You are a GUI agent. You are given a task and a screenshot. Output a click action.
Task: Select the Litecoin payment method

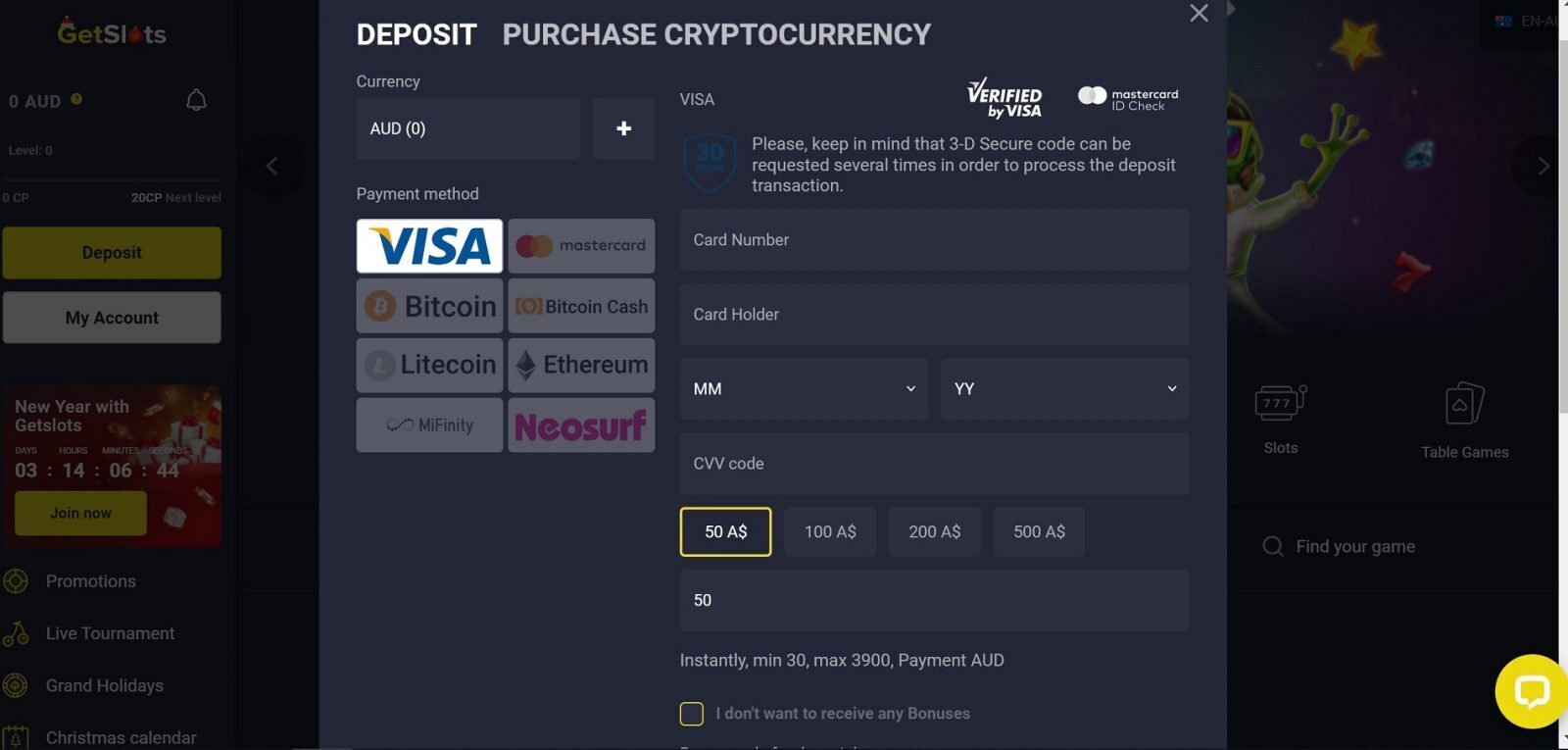[x=429, y=365]
